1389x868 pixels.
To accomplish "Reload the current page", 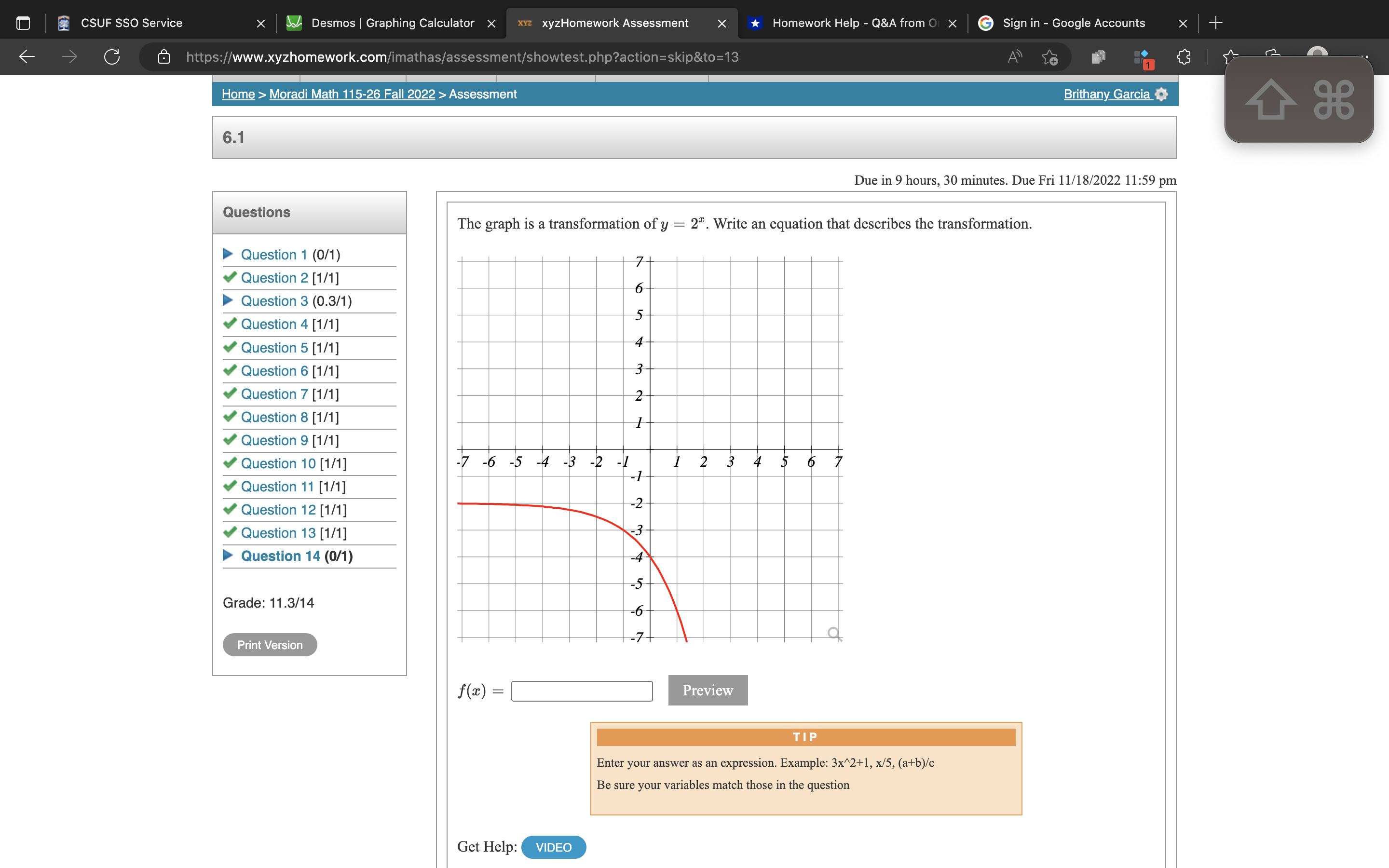I will 112,56.
